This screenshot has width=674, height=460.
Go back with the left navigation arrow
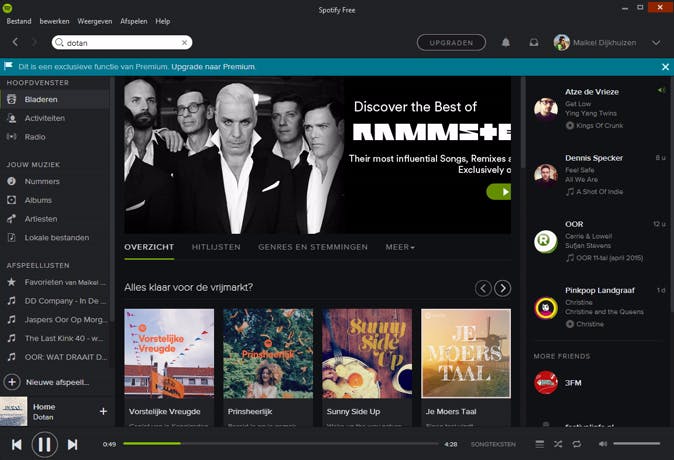(15, 42)
